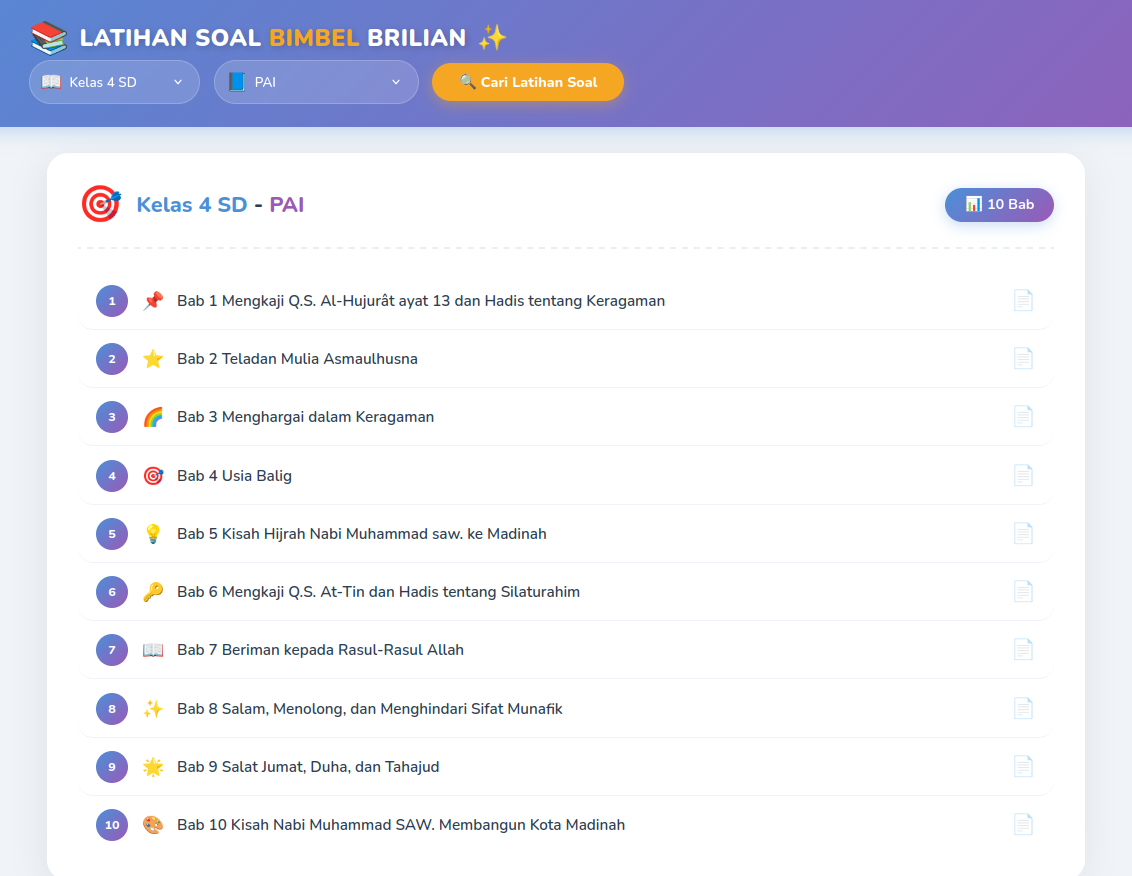This screenshot has width=1132, height=876.
Task: Click the LATIHAN SOAL BIMBEL BRILIAN title
Action: click(273, 38)
